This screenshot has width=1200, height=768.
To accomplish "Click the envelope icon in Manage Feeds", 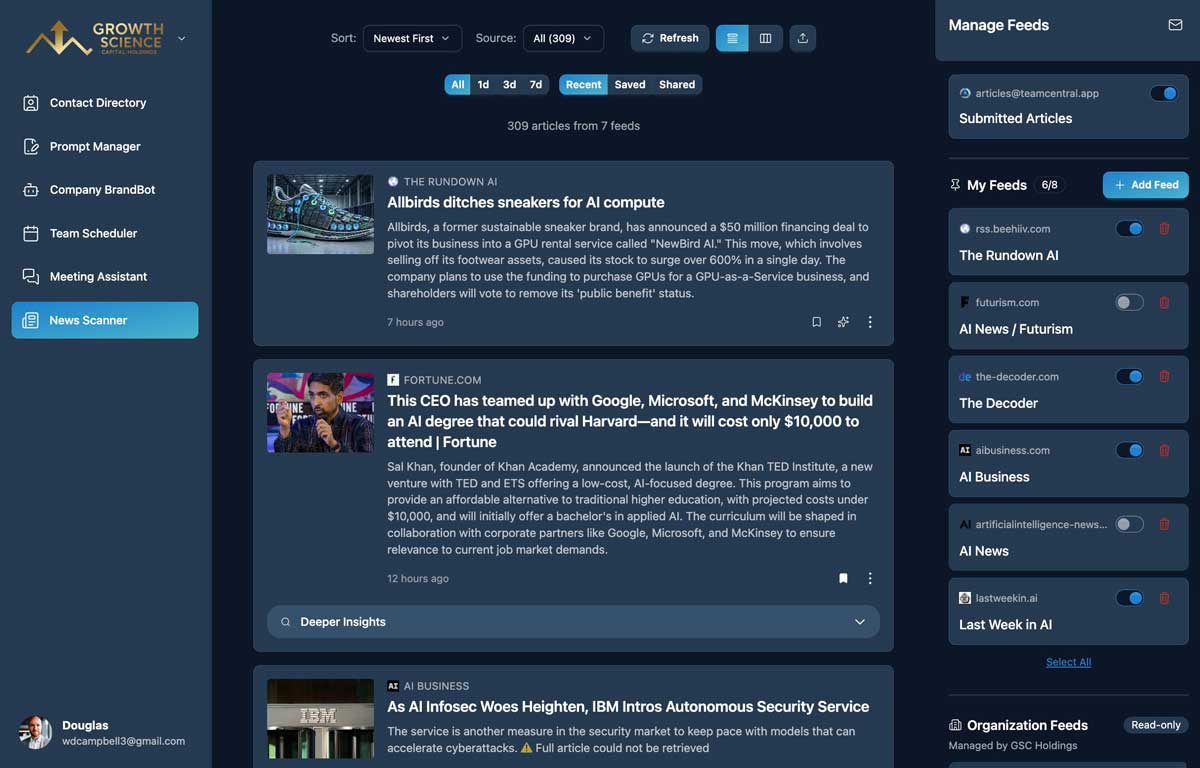I will click(1176, 25).
